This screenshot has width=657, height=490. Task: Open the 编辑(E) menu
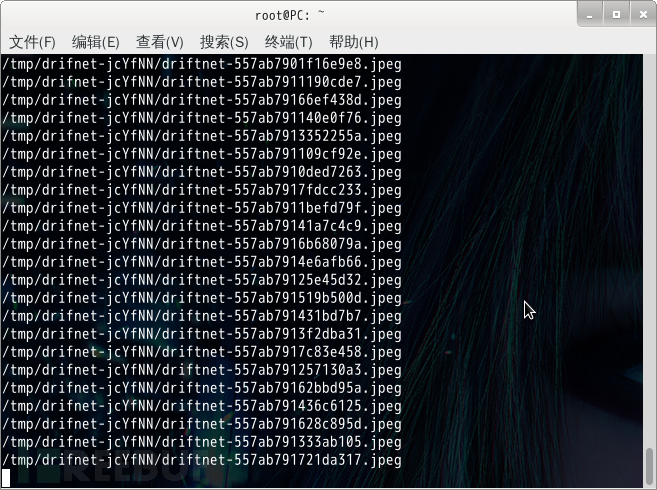(x=96, y=42)
